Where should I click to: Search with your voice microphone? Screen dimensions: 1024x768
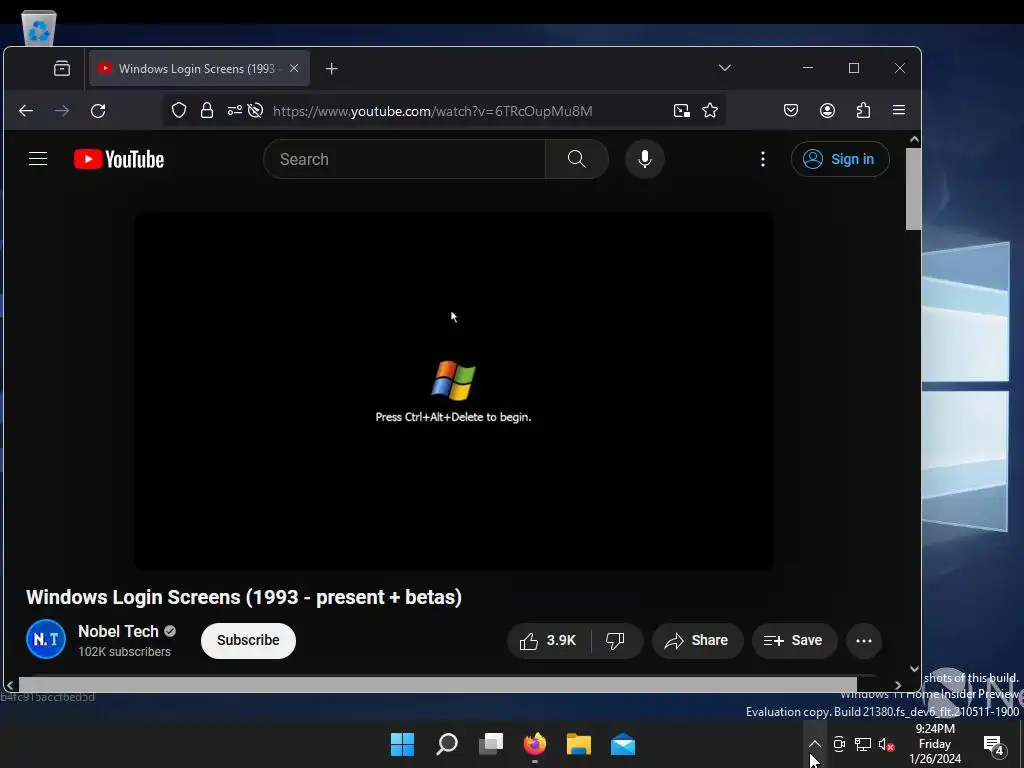[x=645, y=159]
